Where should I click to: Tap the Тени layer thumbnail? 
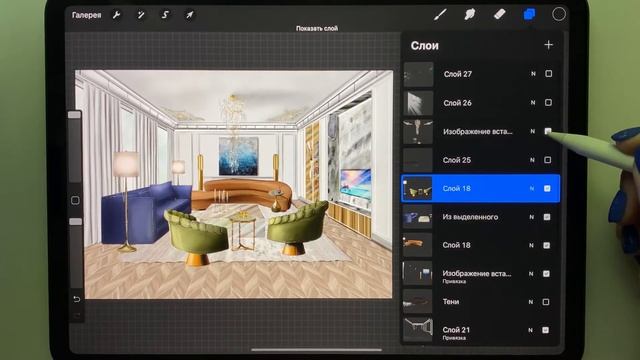coord(417,302)
